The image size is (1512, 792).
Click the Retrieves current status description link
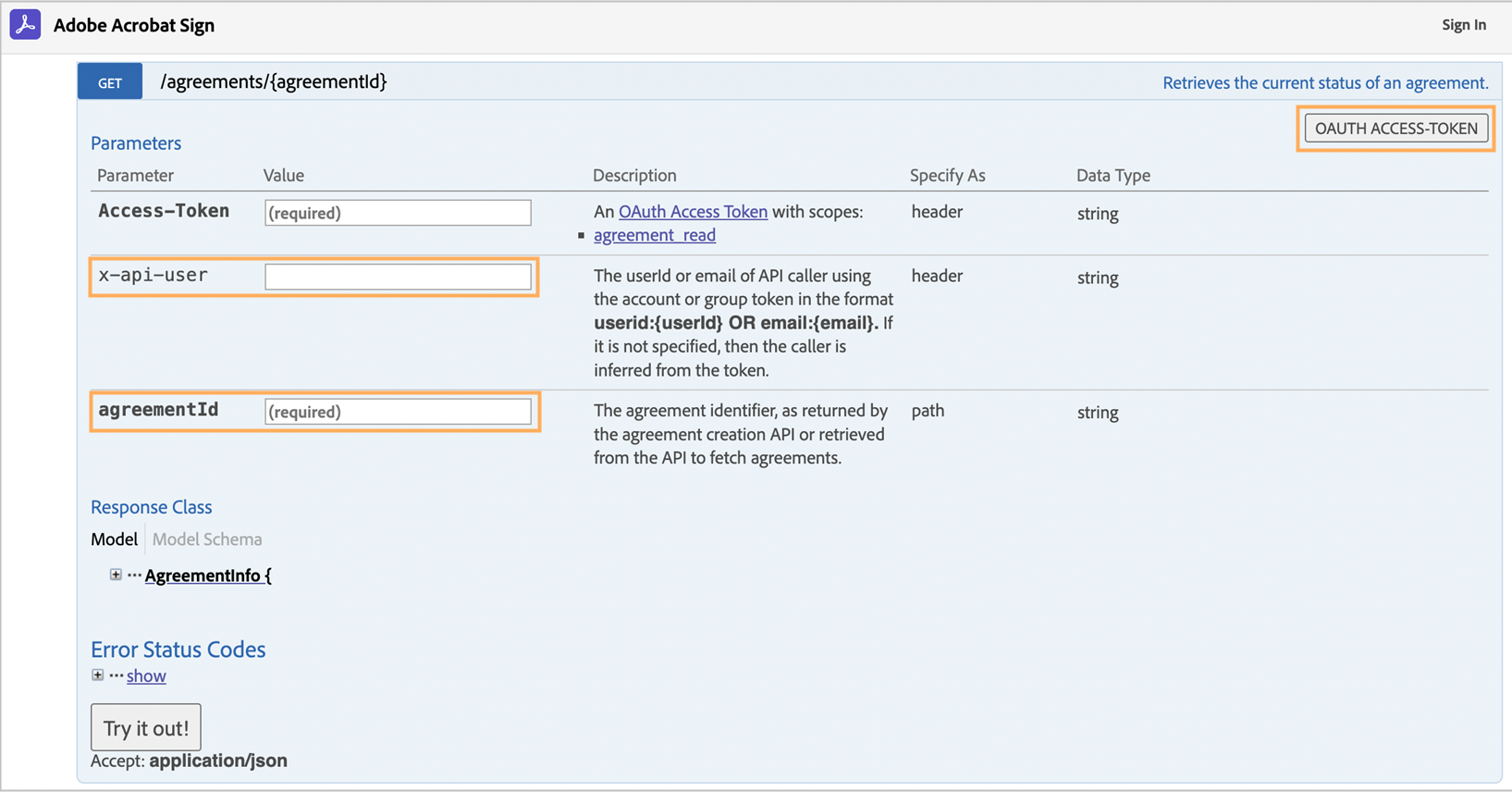tap(1324, 83)
